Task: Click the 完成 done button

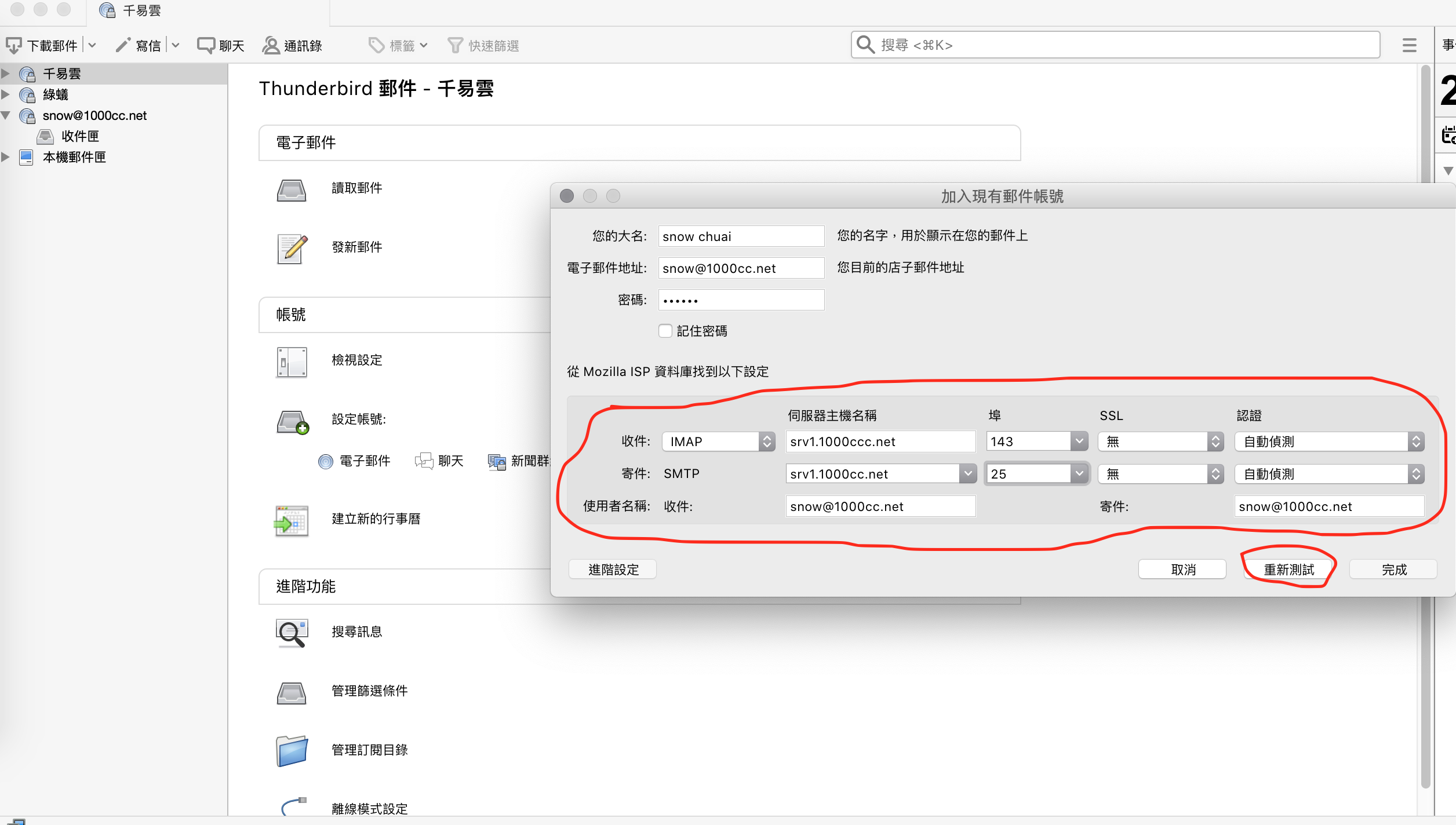Action: click(x=1393, y=570)
